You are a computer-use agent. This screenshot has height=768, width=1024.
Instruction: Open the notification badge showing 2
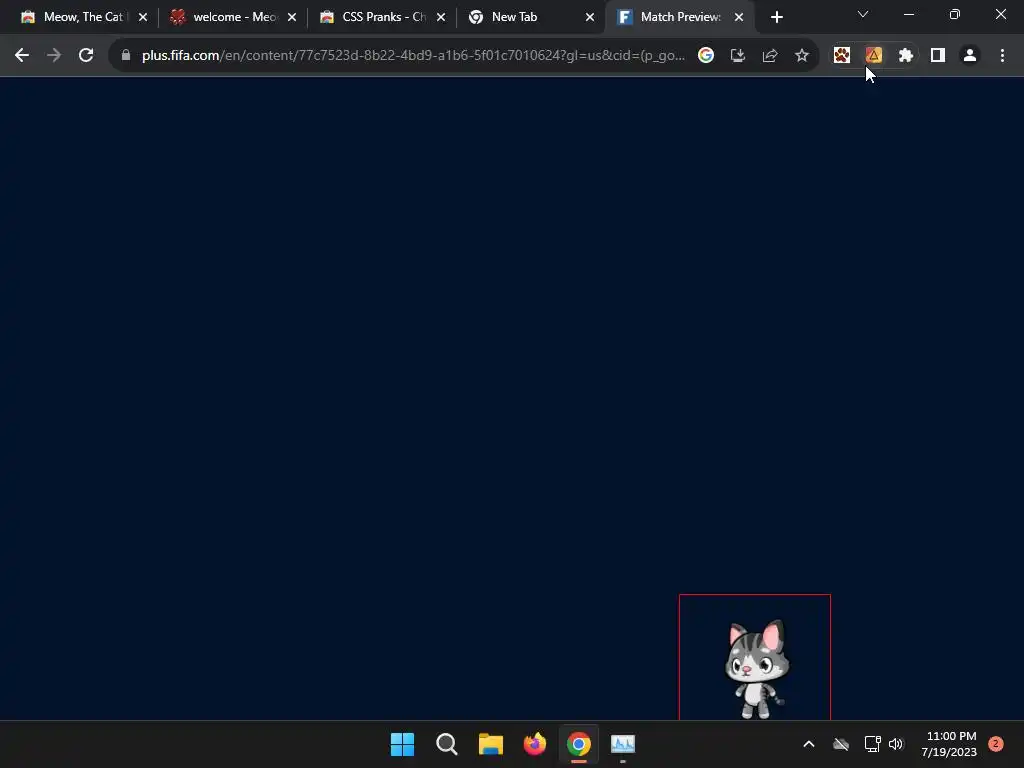(x=996, y=744)
